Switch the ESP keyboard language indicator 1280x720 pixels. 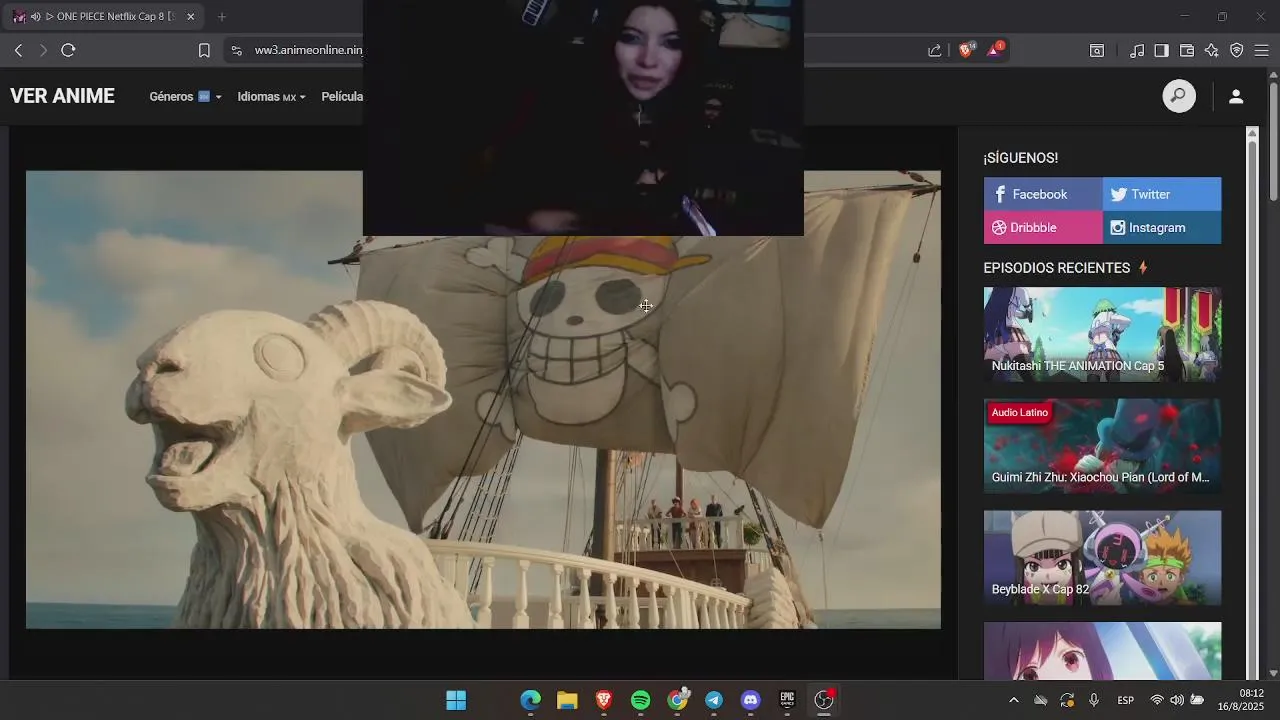tap(1126, 700)
